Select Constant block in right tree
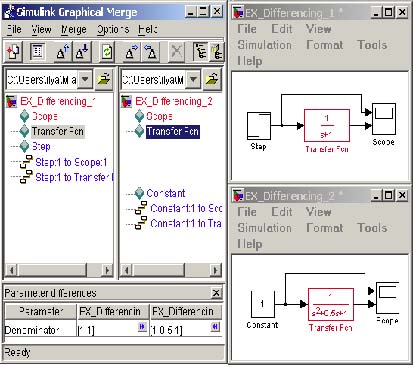The width and height of the screenshot is (413, 367). [x=166, y=193]
